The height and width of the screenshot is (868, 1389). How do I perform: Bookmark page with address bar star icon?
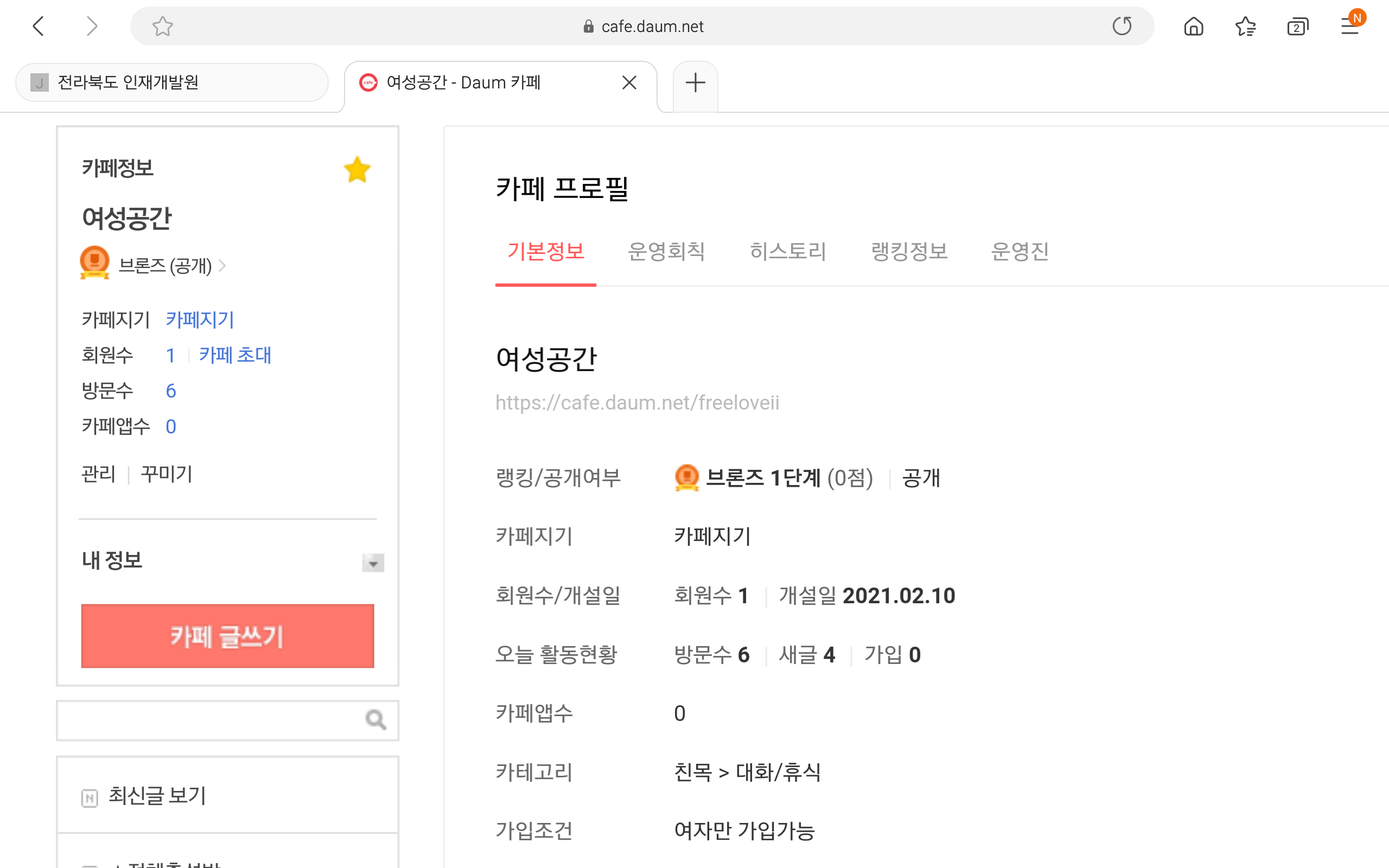click(162, 27)
